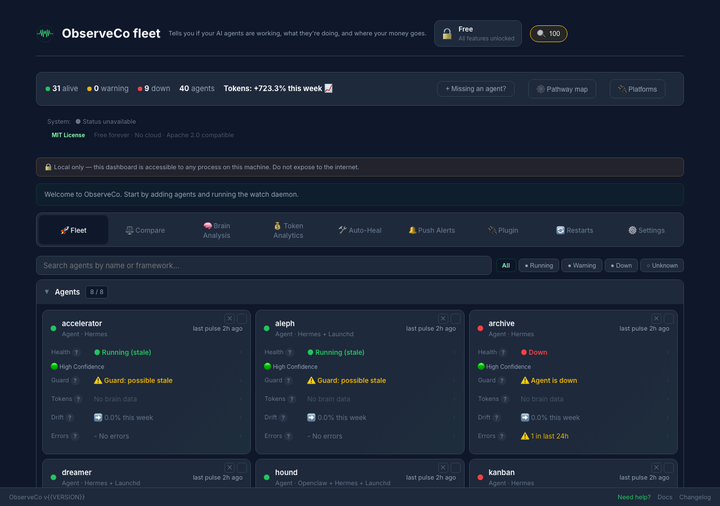Expand archive Errors row chevron
The height and width of the screenshot is (506, 720).
point(667,436)
